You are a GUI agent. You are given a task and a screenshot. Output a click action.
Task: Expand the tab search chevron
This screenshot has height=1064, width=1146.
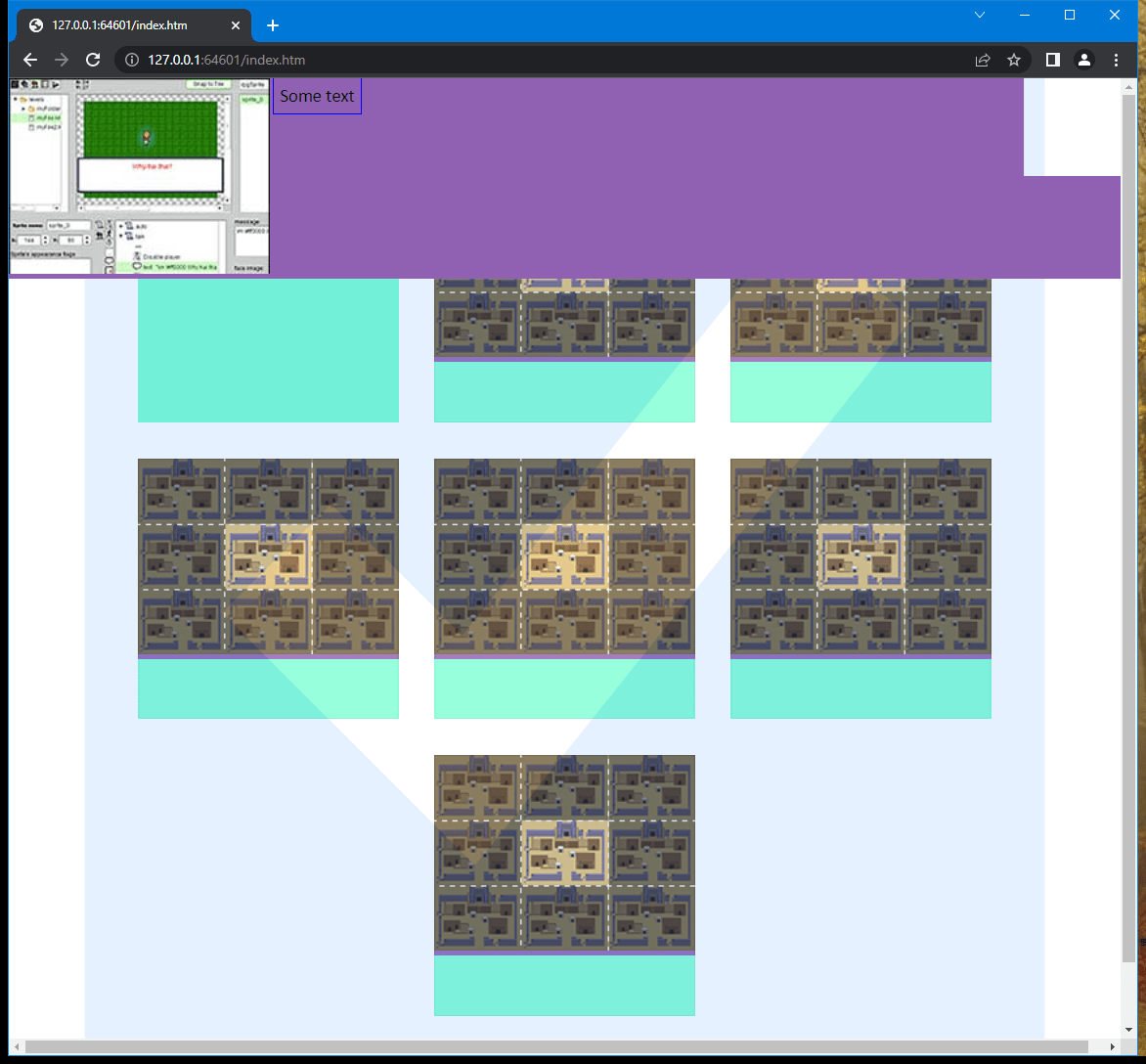980,15
